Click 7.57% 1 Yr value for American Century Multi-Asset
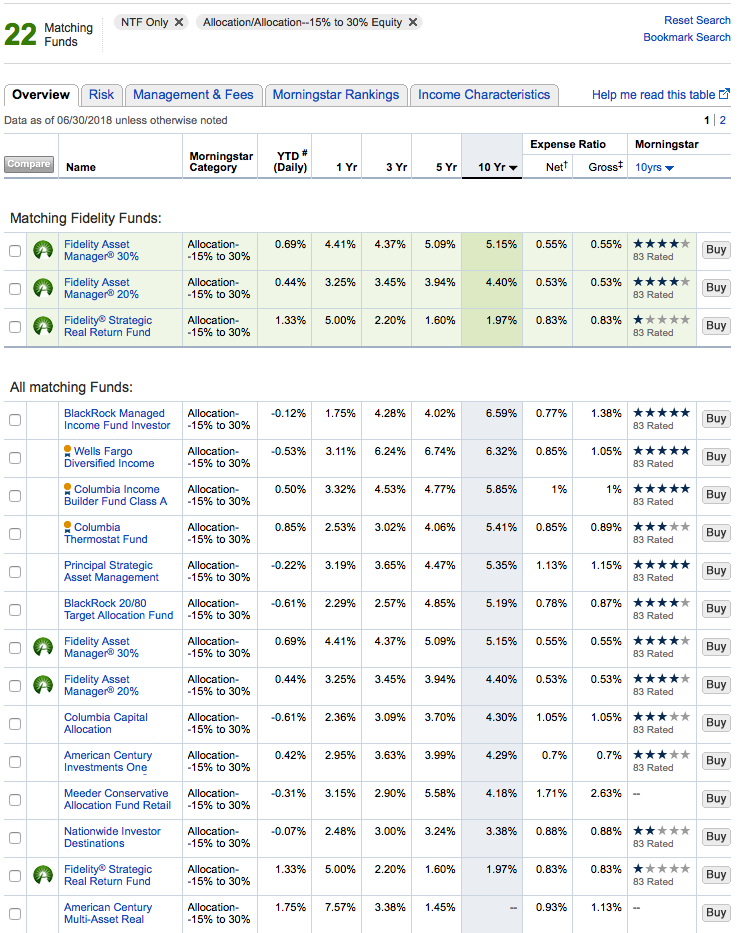The image size is (753, 933). click(x=340, y=907)
